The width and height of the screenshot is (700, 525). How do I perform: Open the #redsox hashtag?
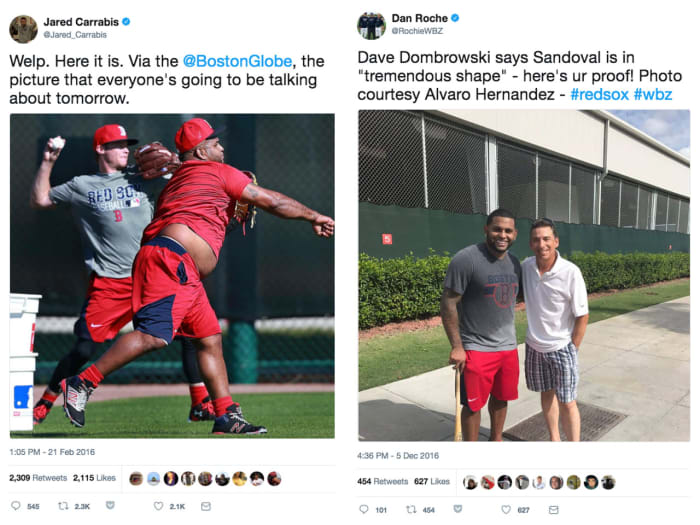click(x=600, y=95)
